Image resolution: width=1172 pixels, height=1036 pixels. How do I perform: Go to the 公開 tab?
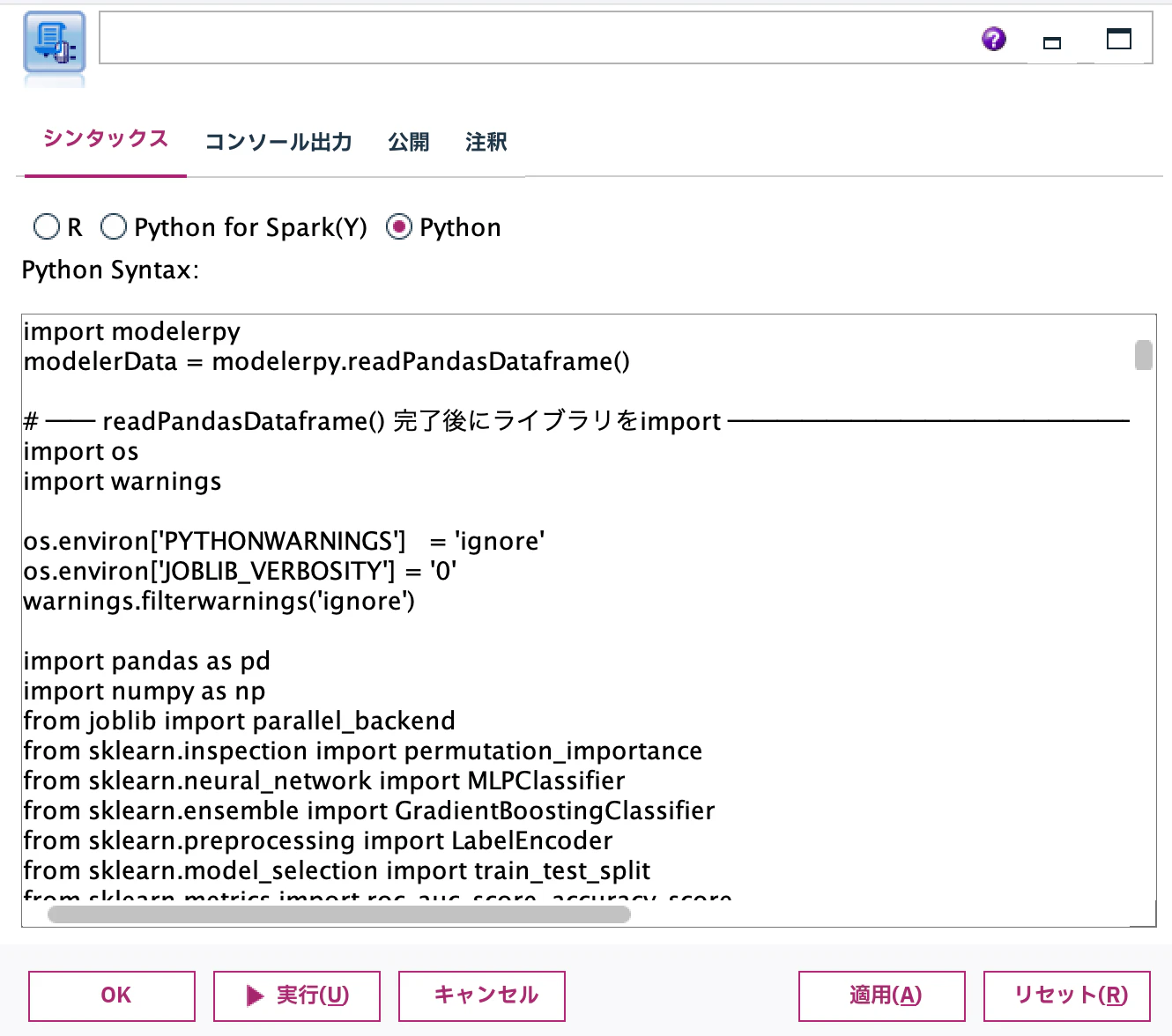pyautogui.click(x=409, y=142)
